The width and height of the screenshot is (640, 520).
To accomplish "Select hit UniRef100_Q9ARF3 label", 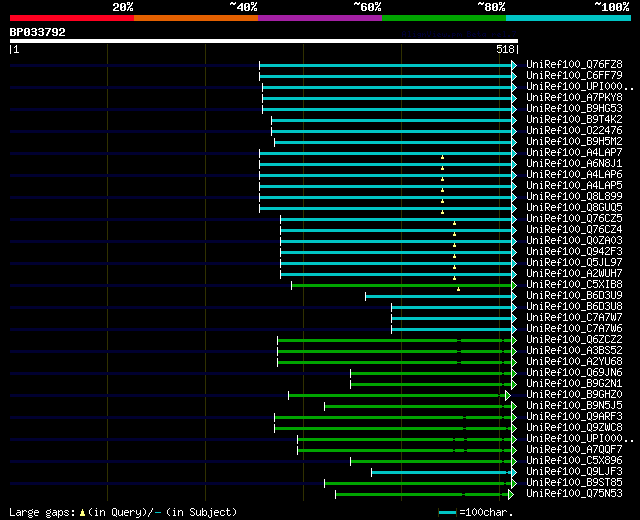I will pos(574,417).
